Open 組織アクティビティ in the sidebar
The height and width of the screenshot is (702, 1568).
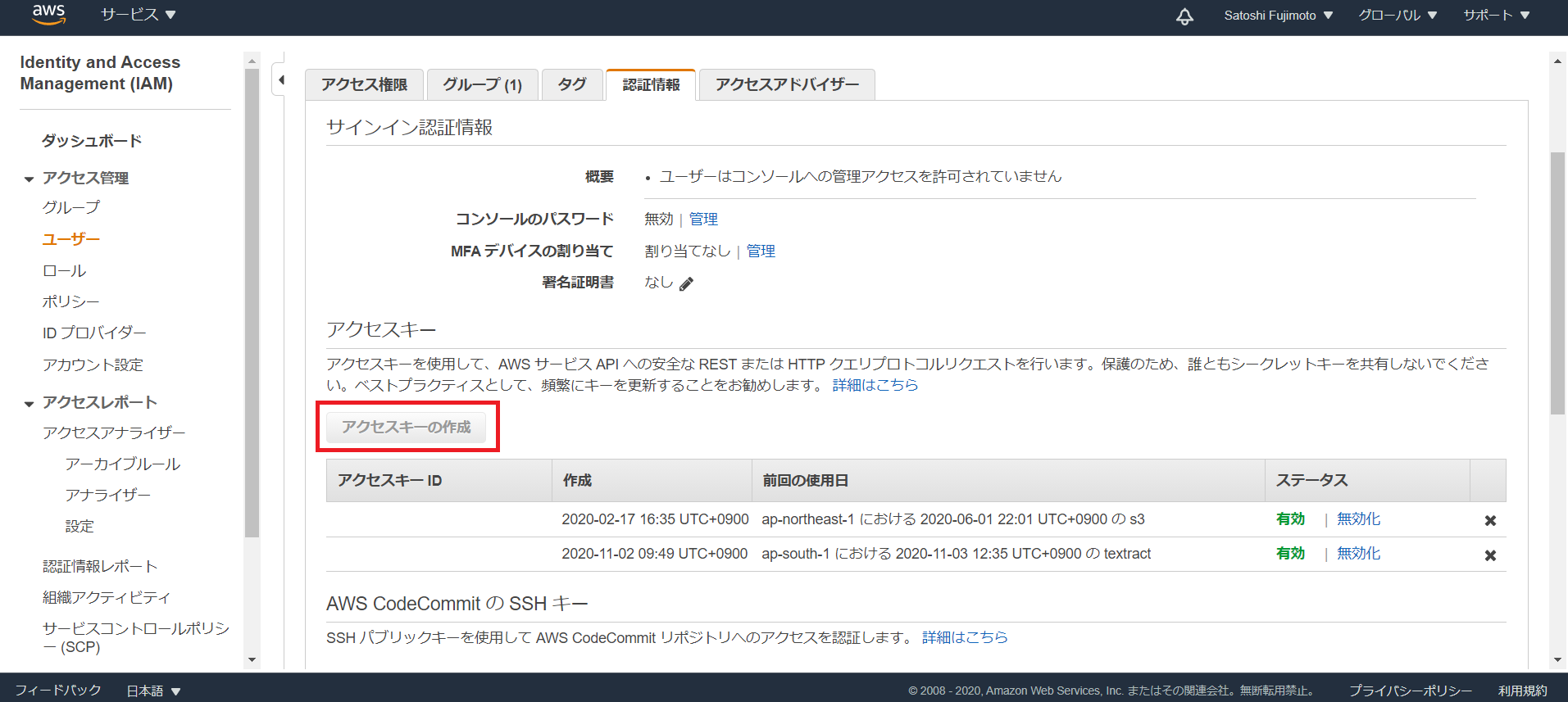click(x=107, y=597)
